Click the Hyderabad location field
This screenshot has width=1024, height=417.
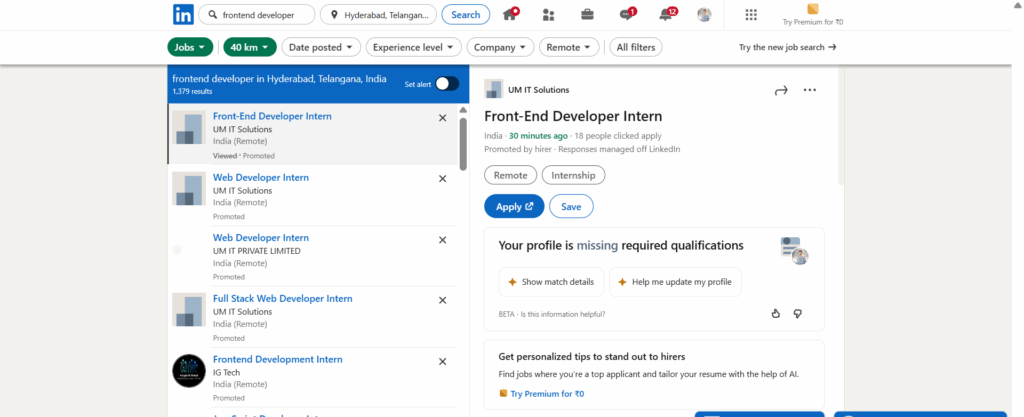click(379, 14)
